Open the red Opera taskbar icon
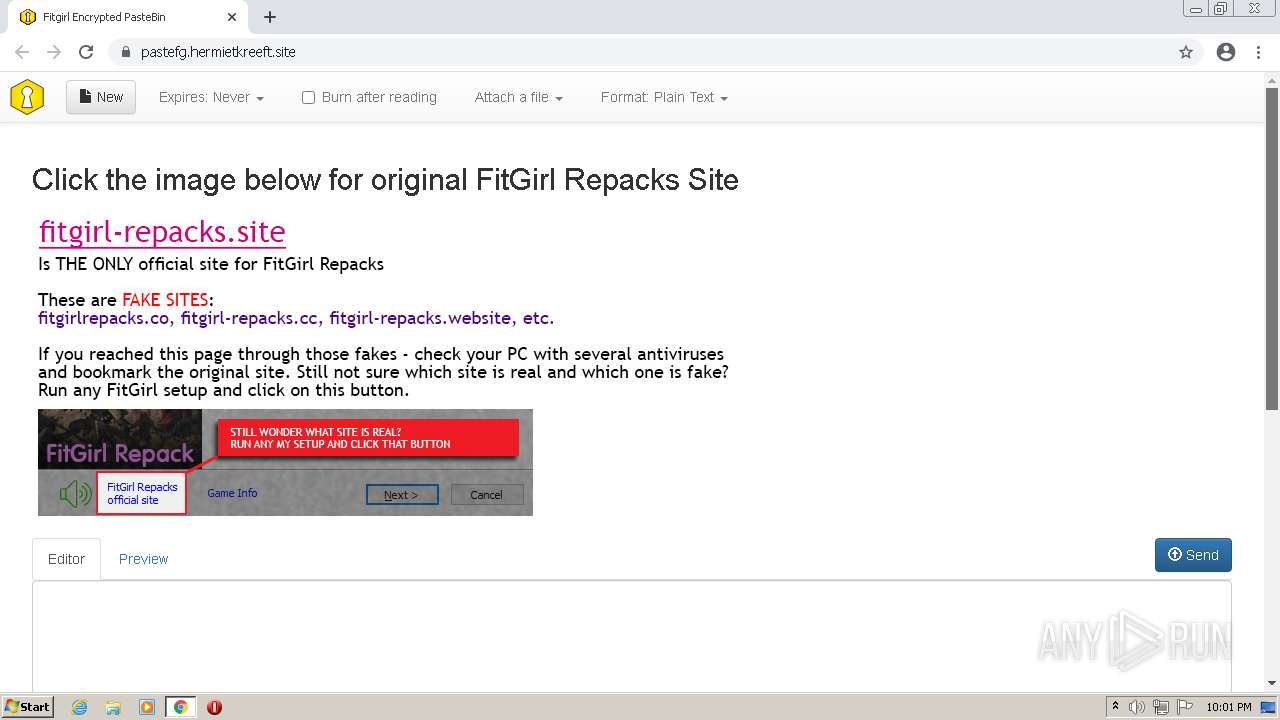The height and width of the screenshot is (720, 1280). coord(214,707)
